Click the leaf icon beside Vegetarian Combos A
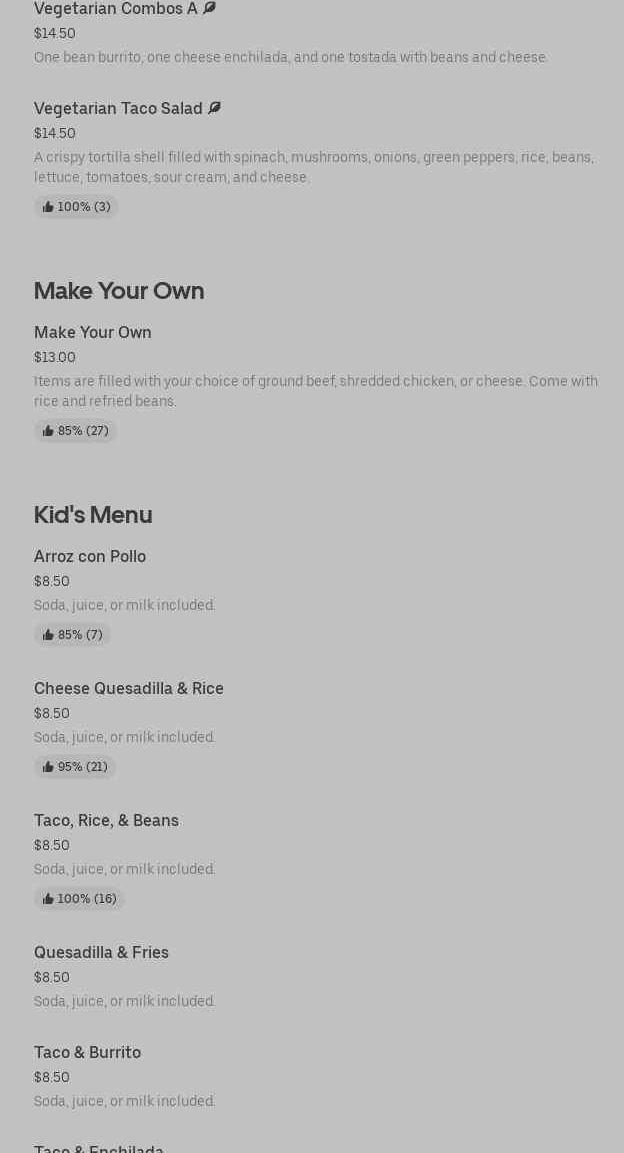Viewport: 624px width, 1153px height. [x=209, y=8]
